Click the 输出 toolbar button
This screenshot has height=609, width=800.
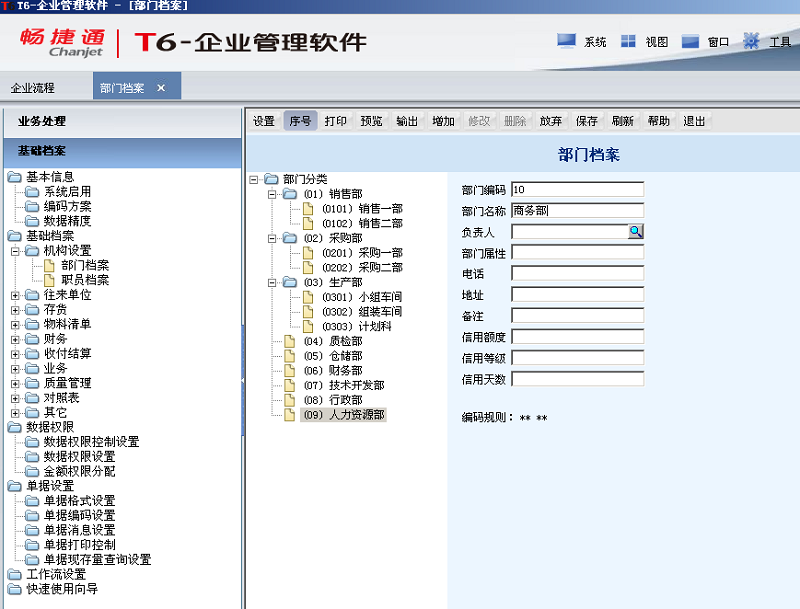[407, 121]
